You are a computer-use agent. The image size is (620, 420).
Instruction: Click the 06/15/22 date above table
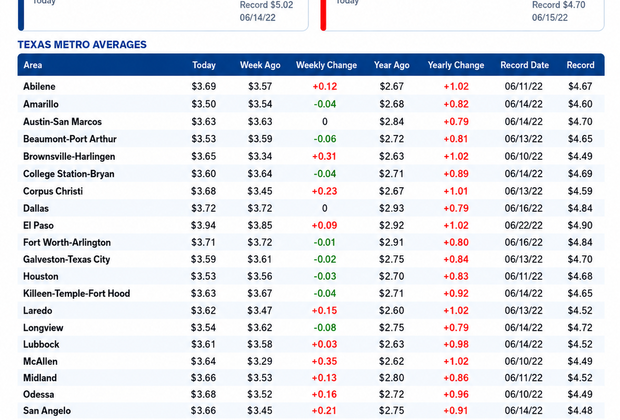(550, 18)
